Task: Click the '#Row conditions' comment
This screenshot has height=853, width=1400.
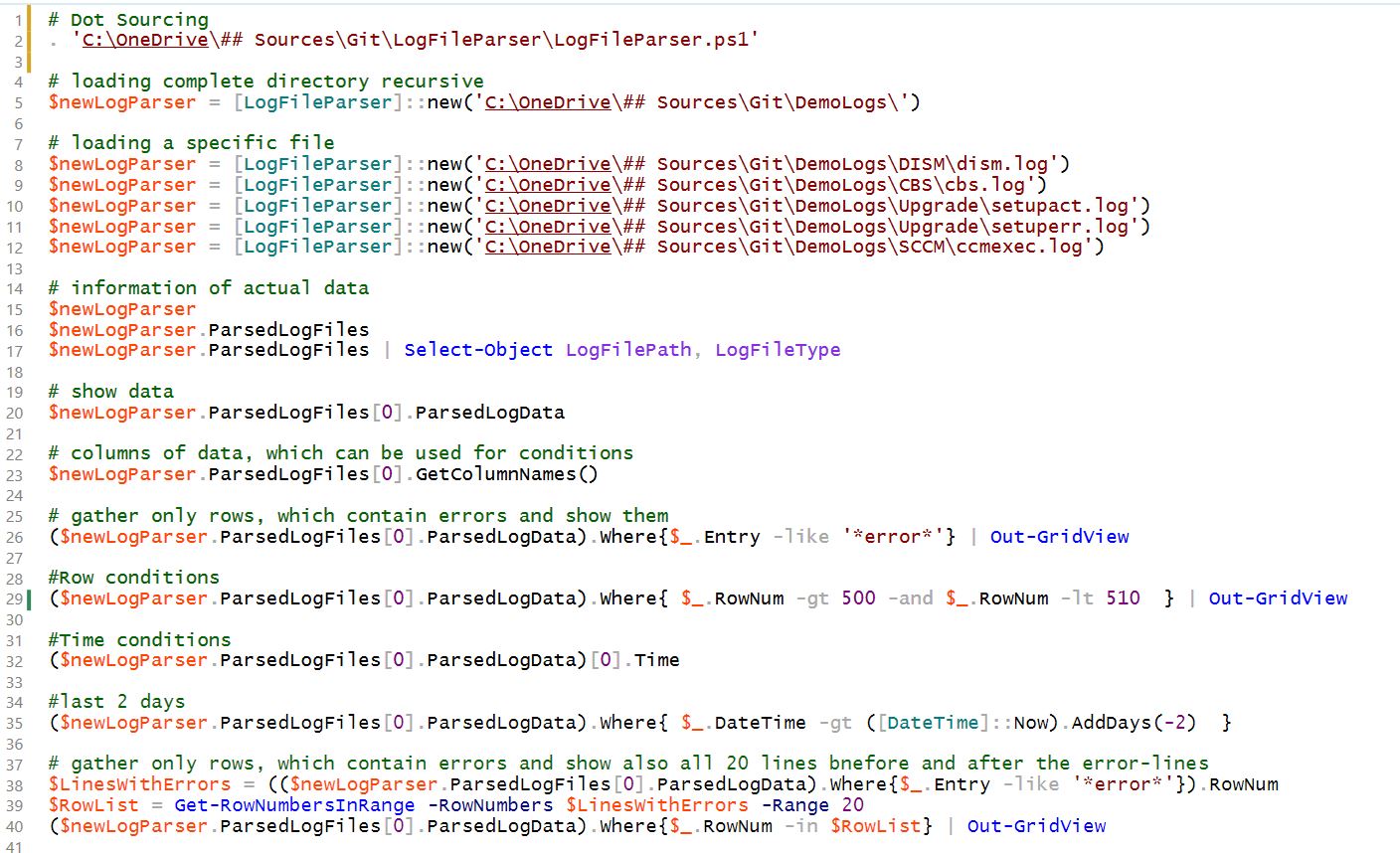Action: point(134,578)
